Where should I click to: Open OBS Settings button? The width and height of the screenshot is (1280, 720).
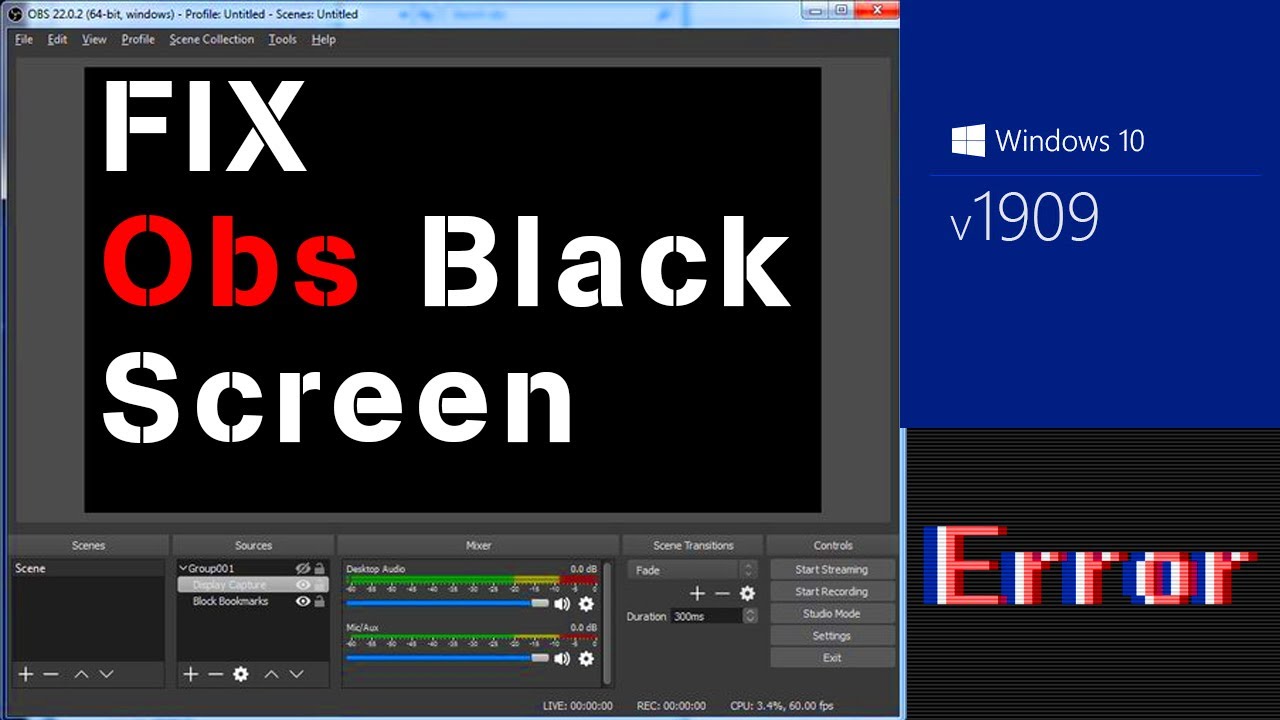tap(832, 635)
